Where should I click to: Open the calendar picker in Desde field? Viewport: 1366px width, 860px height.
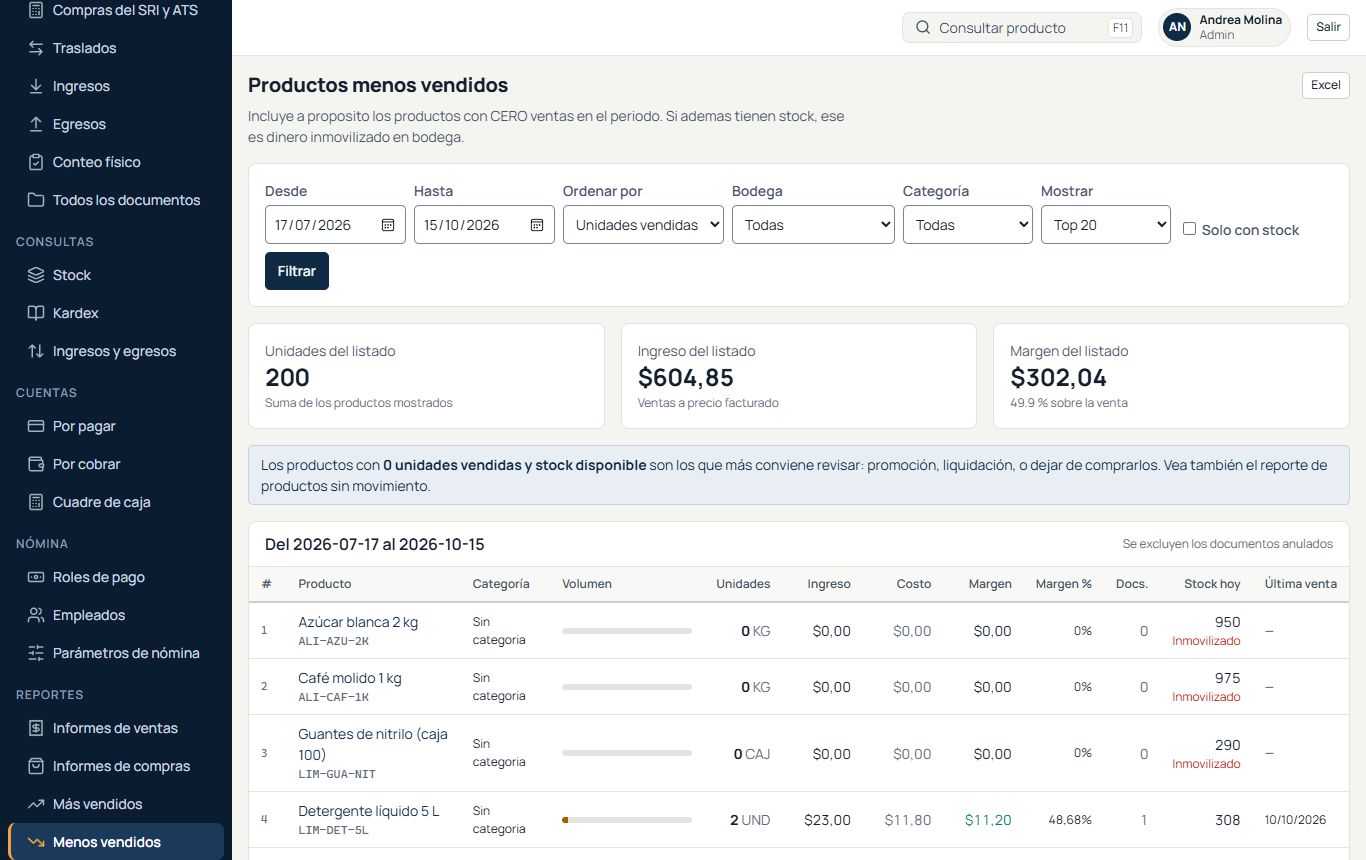(388, 225)
